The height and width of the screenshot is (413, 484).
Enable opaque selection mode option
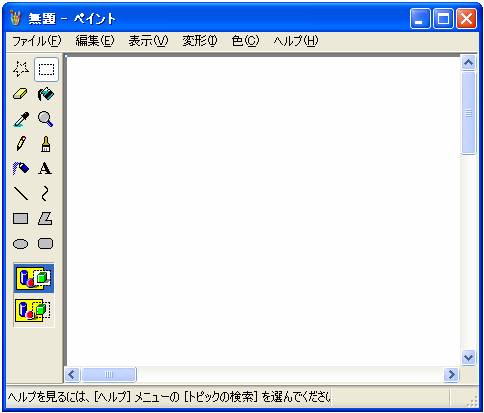click(x=33, y=278)
